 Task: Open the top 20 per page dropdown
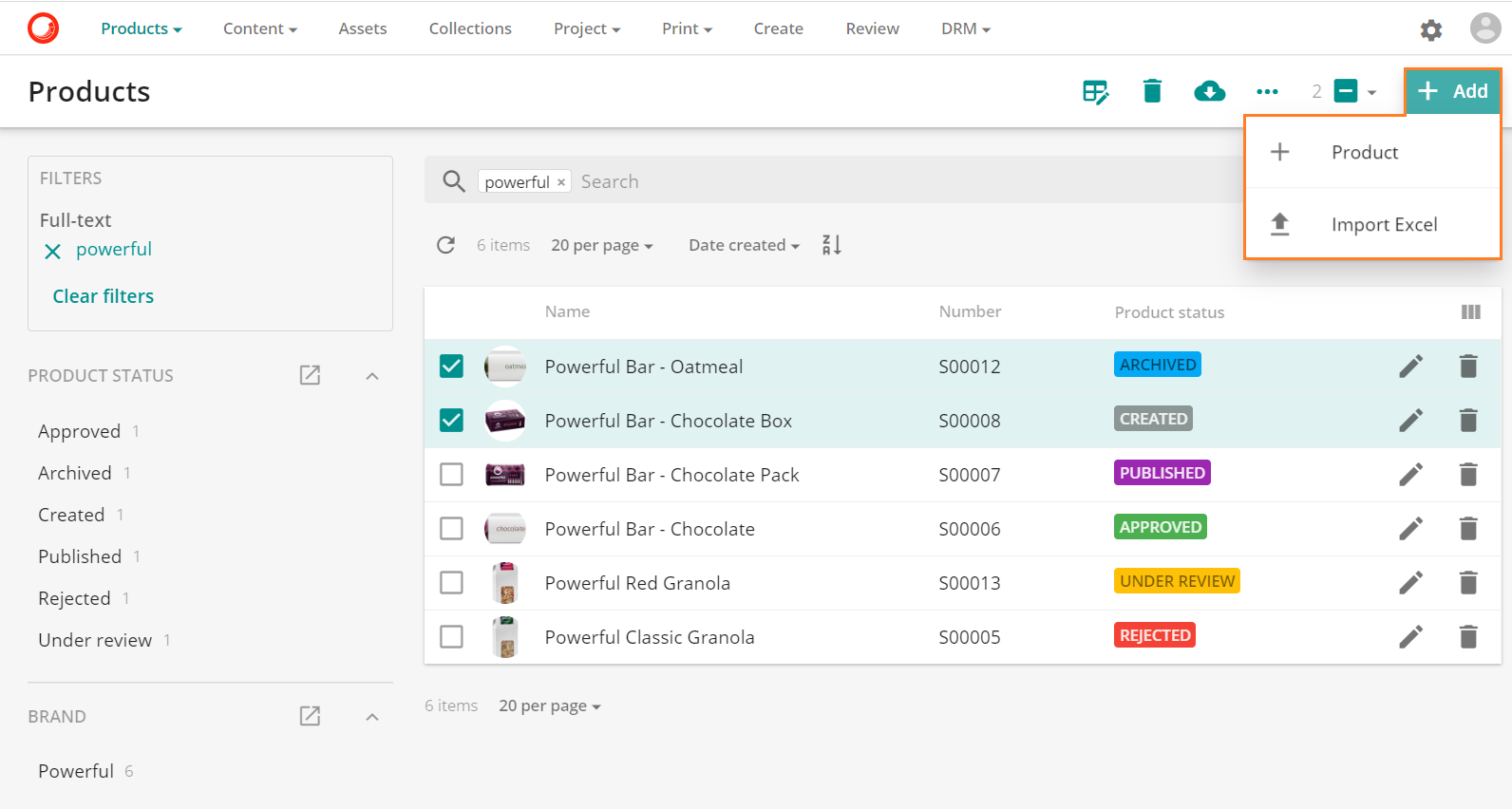click(601, 245)
